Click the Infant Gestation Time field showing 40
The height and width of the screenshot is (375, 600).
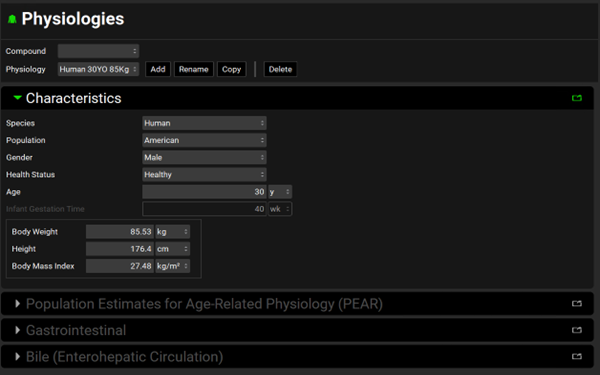204,209
